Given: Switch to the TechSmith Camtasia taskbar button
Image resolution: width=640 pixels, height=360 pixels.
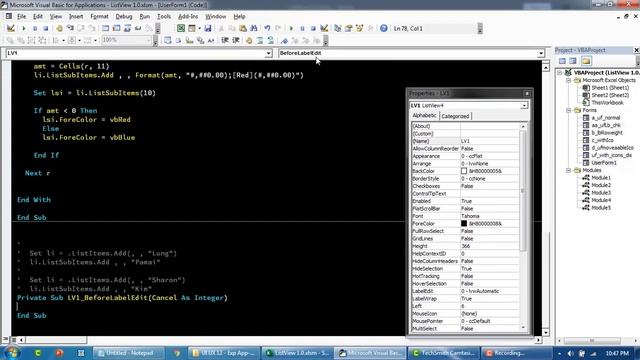Looking at the screenshot, I should 443,353.
